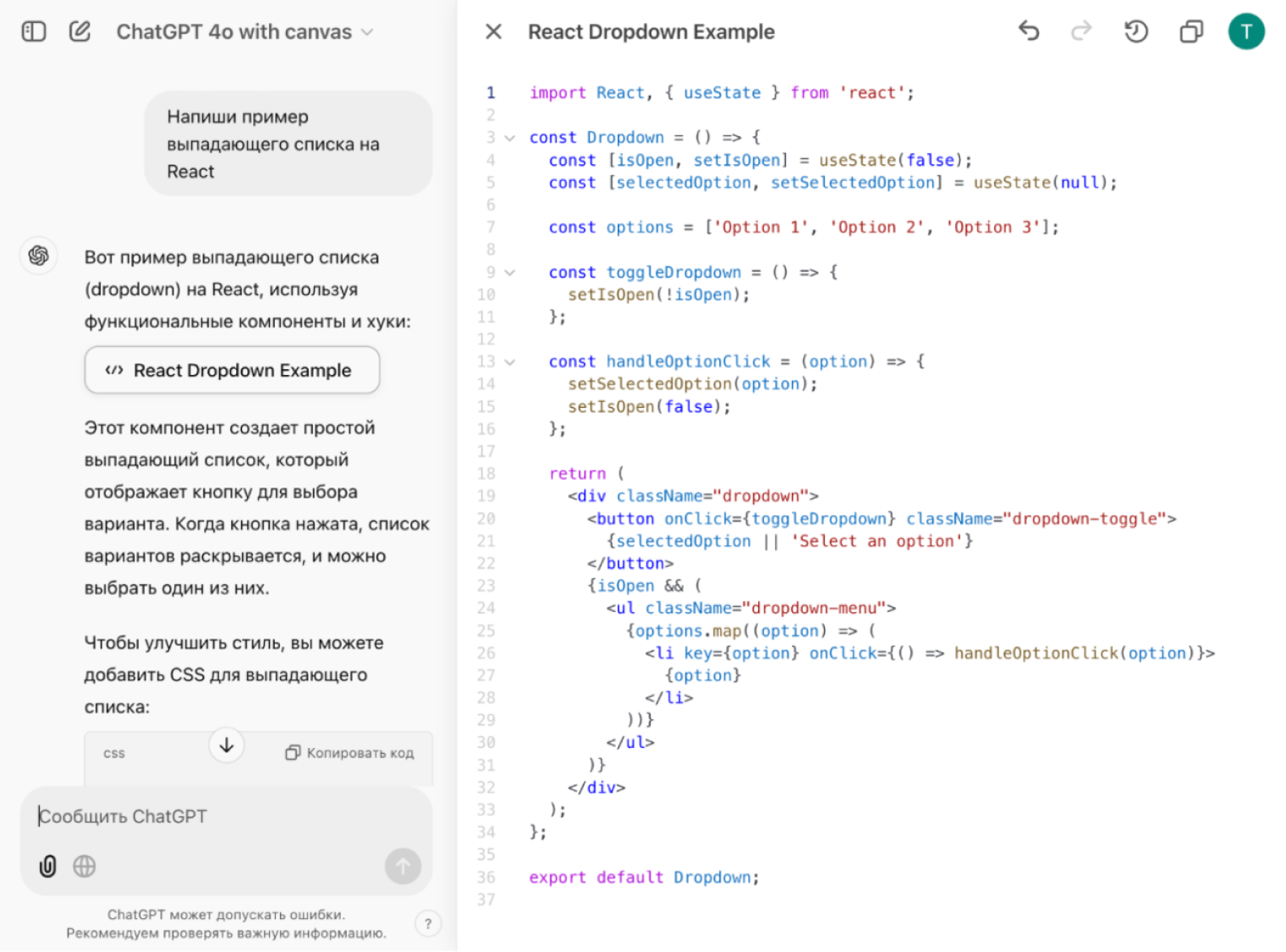The image size is (1286, 952).
Task: Close the canvas with the X icon
Action: click(493, 32)
